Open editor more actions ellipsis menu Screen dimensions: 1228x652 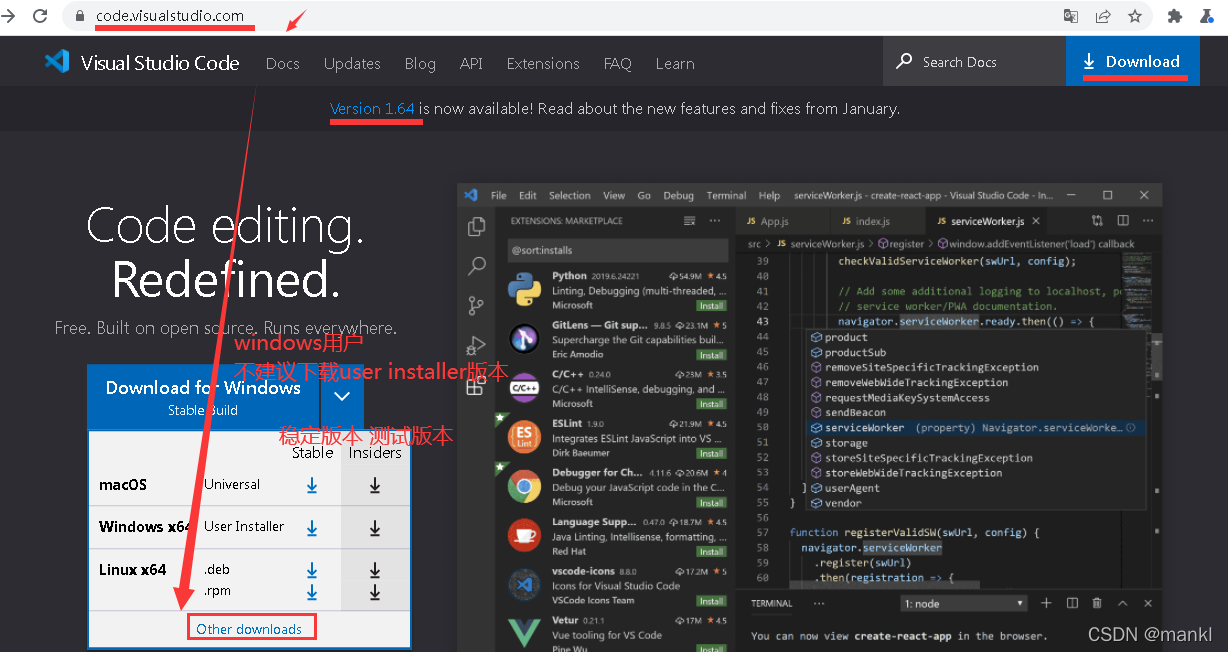(1148, 221)
